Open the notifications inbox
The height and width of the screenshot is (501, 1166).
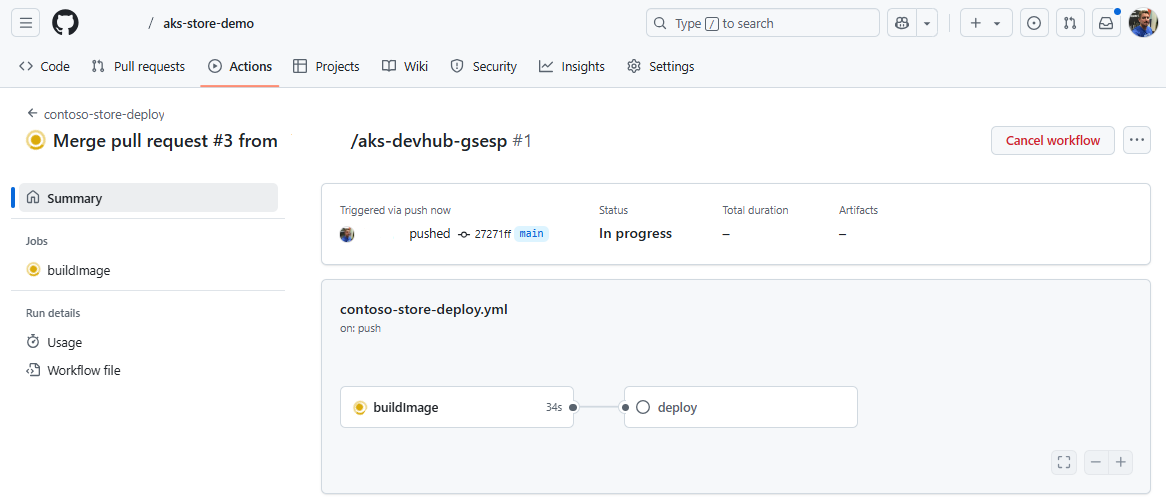pos(1107,23)
